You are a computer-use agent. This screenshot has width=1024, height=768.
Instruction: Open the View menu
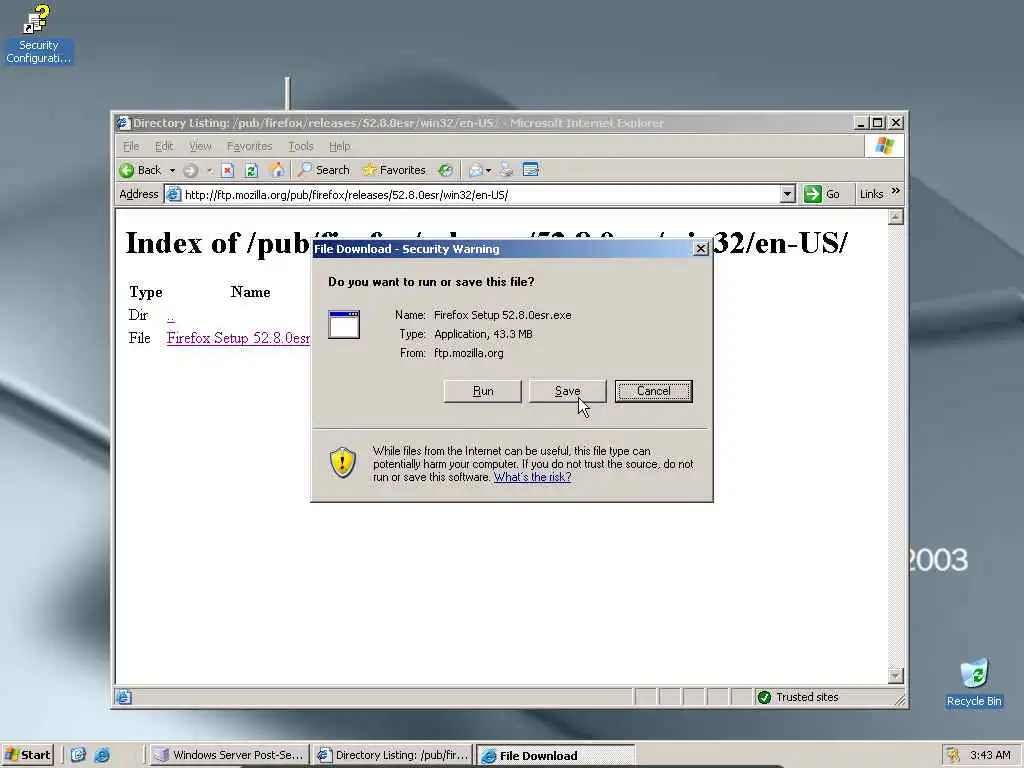click(x=200, y=146)
